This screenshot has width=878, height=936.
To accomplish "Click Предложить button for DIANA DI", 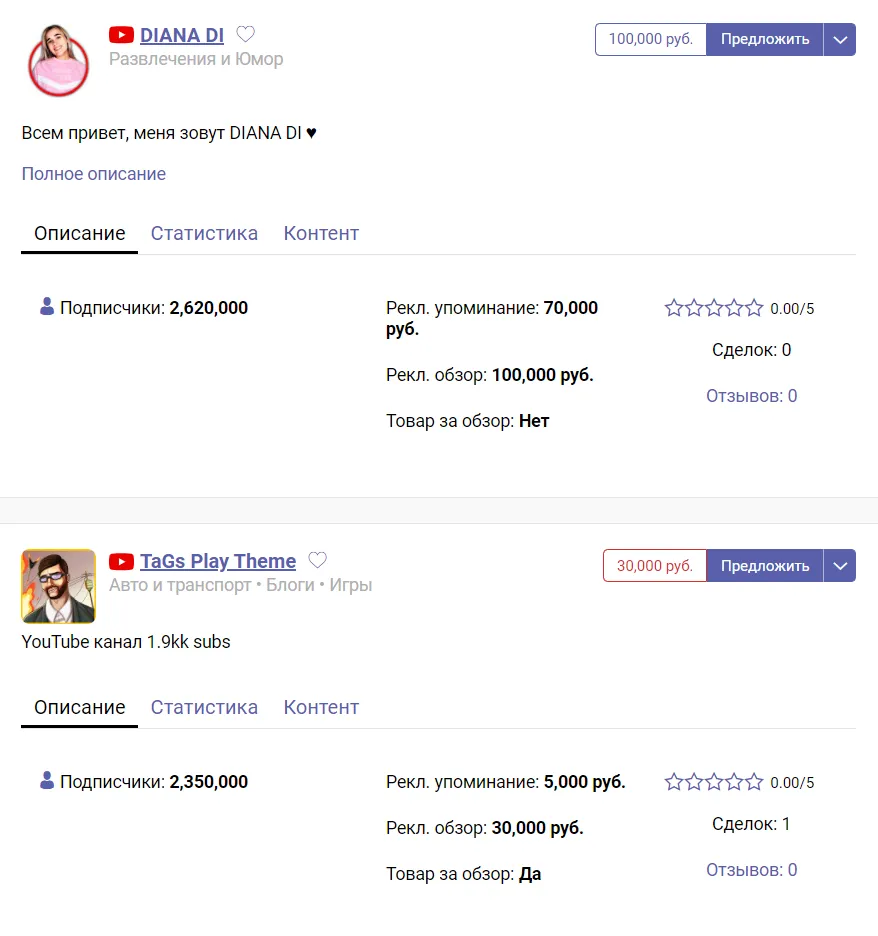I will click(x=765, y=39).
